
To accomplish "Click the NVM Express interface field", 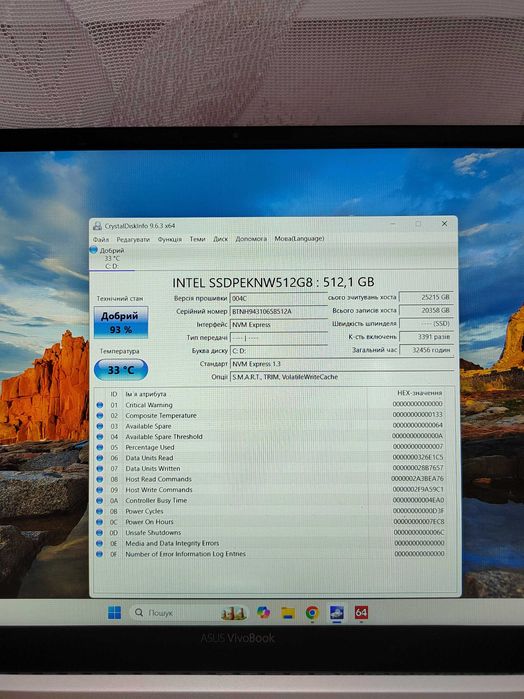I will click(x=279, y=325).
